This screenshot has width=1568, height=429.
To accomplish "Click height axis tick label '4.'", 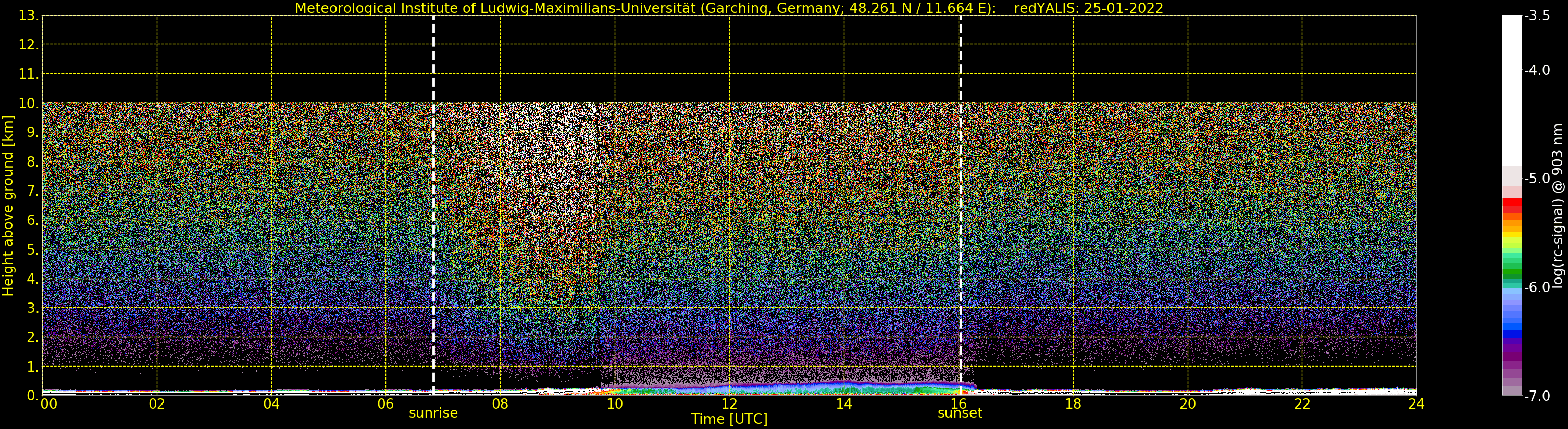I will (x=33, y=279).
